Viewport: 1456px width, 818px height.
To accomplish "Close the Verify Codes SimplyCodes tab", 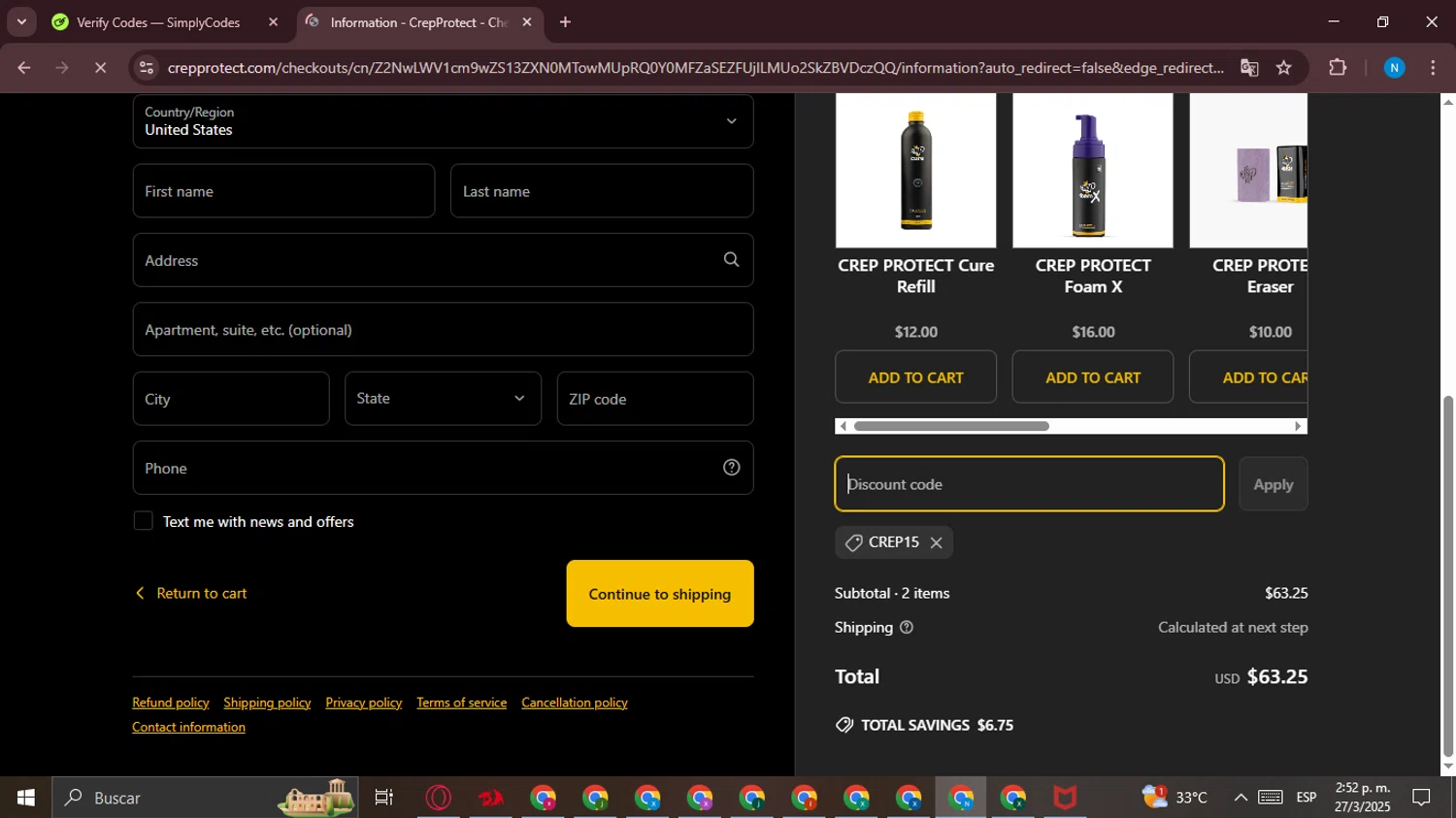I will 273,22.
